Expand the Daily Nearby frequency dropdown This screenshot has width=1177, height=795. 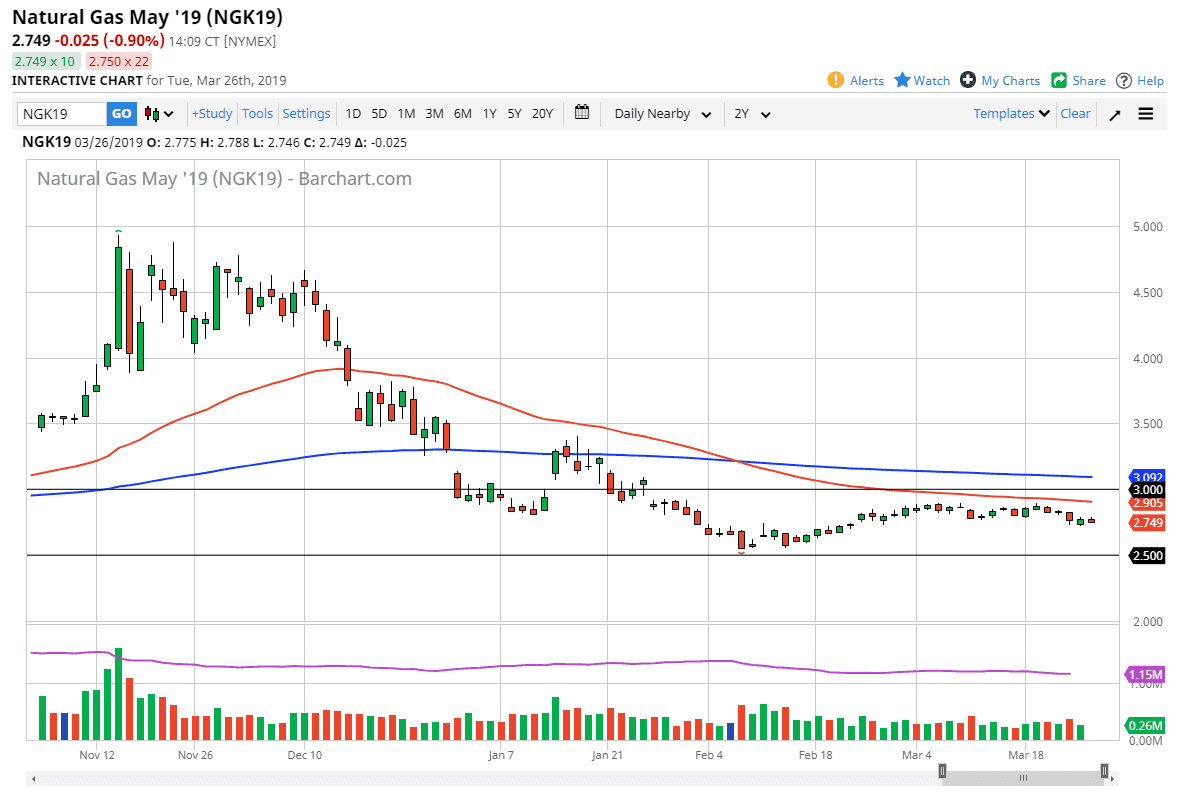[663, 114]
